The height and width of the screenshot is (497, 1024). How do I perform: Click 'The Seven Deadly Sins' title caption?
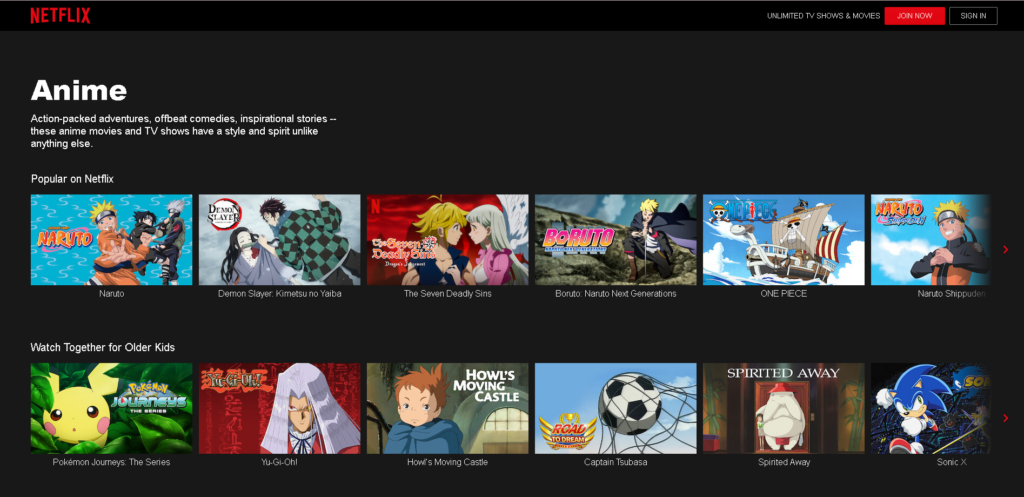click(447, 294)
